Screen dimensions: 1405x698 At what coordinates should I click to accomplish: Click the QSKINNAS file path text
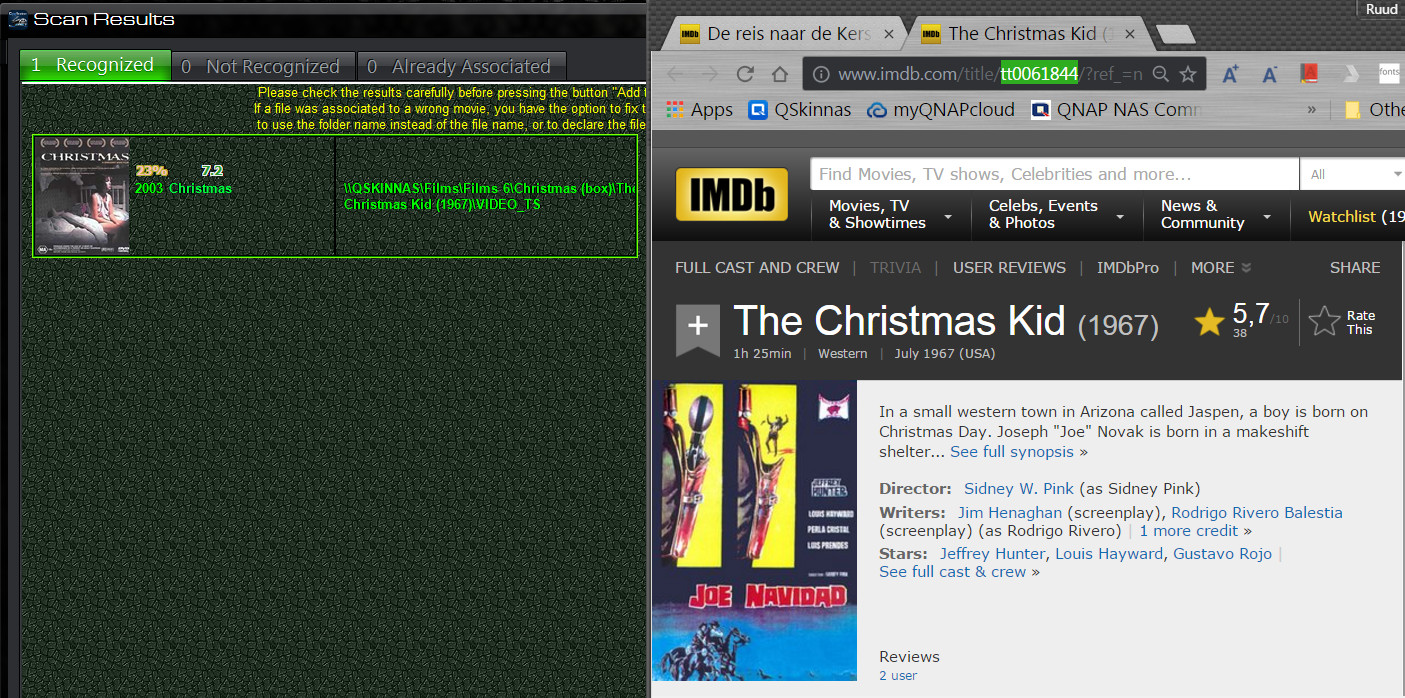coord(491,196)
